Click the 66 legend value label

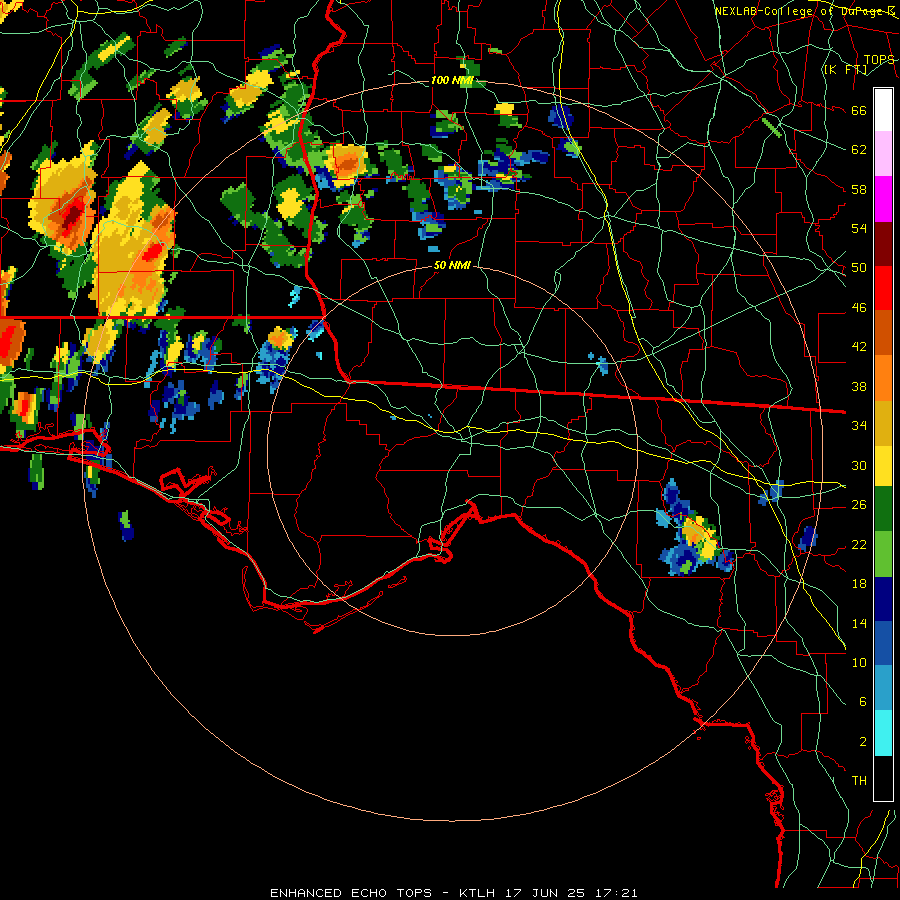coord(859,111)
